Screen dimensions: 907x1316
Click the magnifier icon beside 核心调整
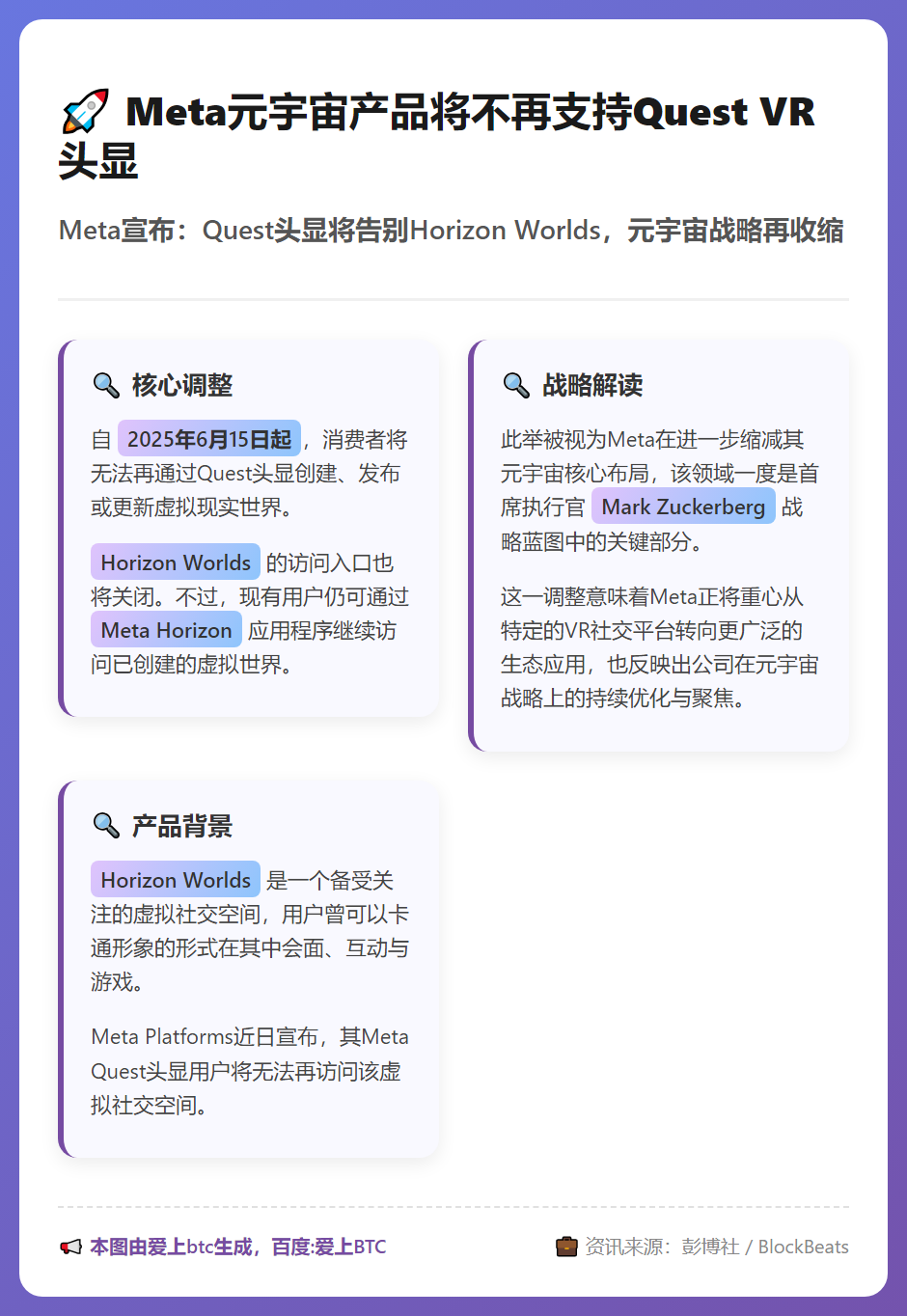coord(106,385)
